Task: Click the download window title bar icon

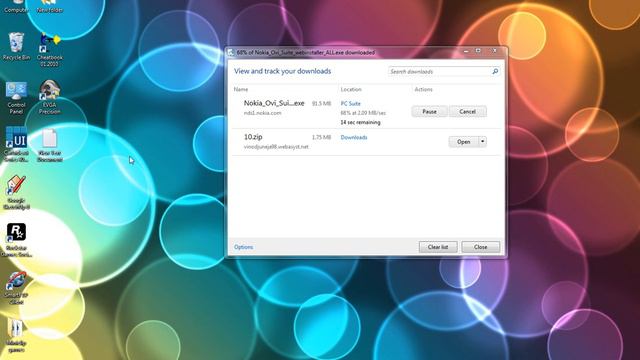Action: (231, 52)
